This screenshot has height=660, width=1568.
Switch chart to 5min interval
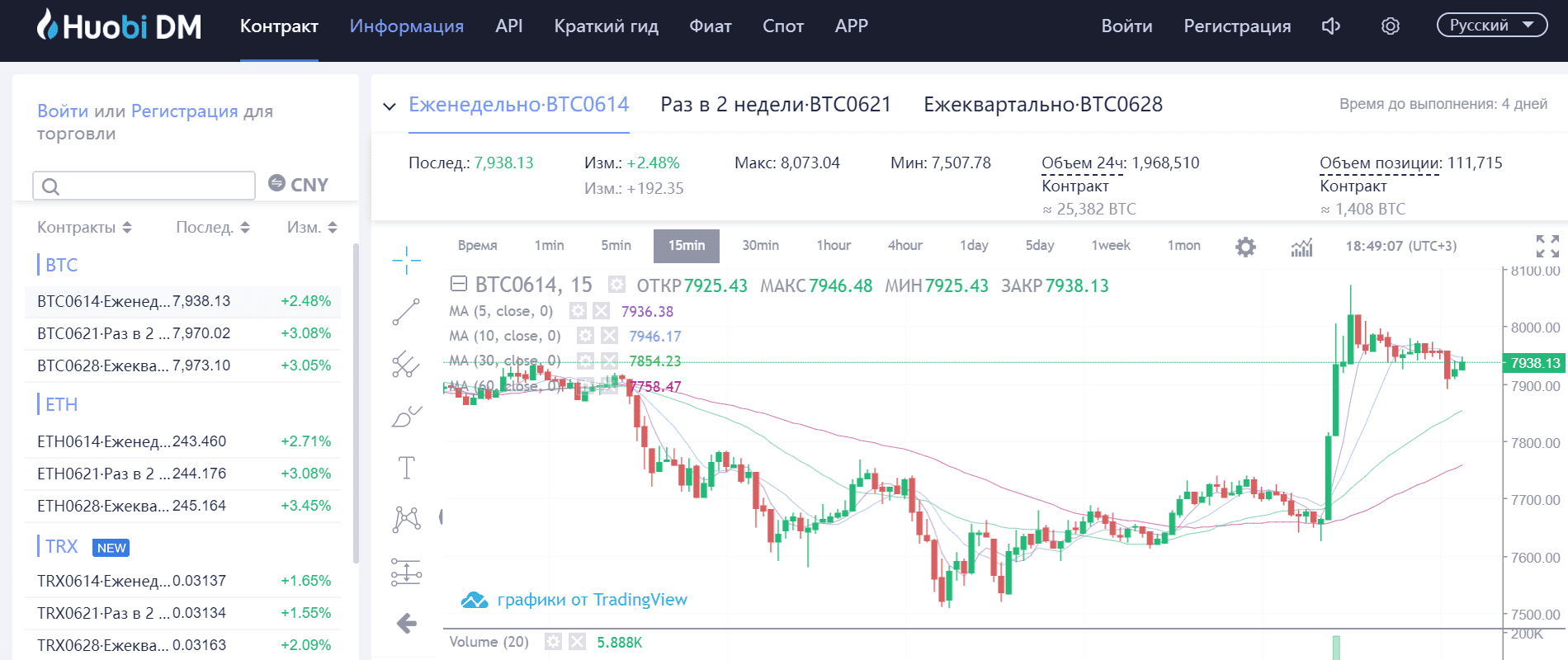616,246
